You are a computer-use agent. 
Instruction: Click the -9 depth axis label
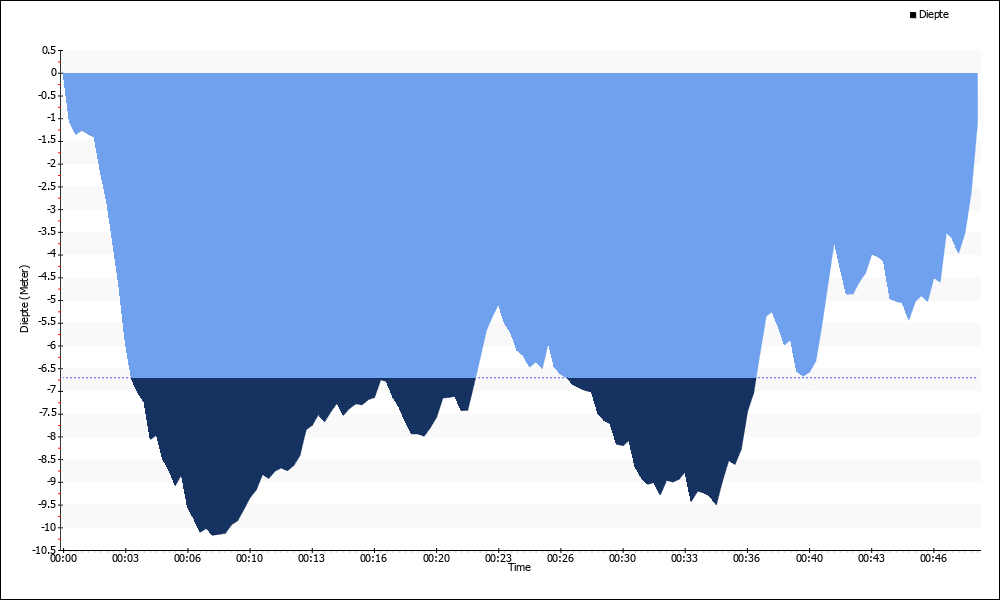51,482
